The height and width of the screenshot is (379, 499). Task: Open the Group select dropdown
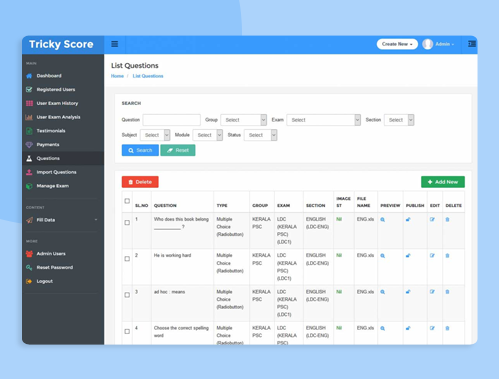pos(243,120)
